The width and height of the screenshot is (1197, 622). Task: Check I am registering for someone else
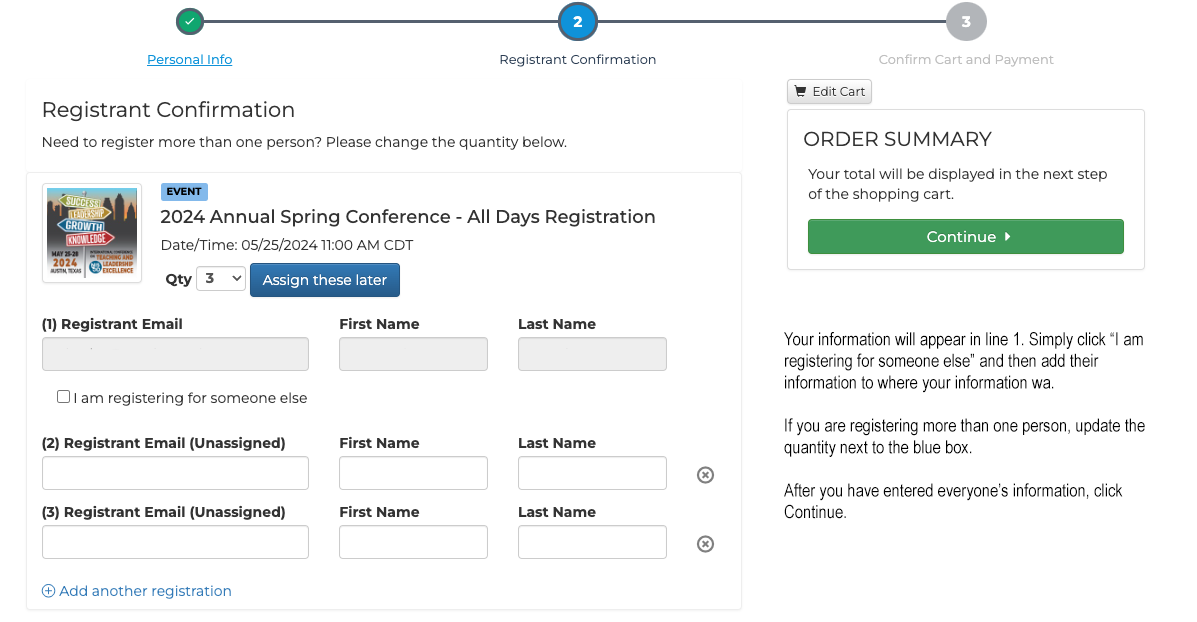click(x=63, y=397)
